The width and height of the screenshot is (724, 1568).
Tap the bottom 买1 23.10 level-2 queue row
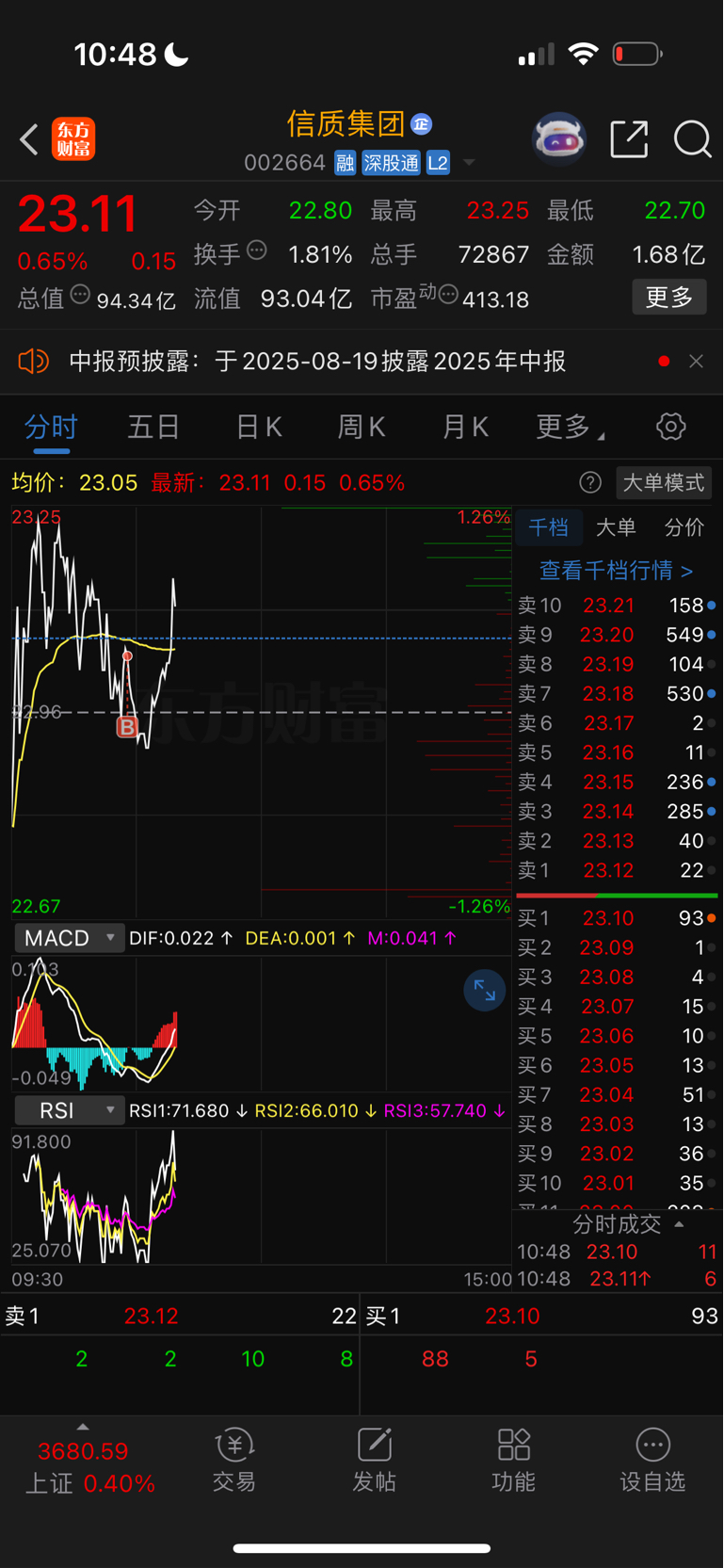click(x=541, y=1316)
